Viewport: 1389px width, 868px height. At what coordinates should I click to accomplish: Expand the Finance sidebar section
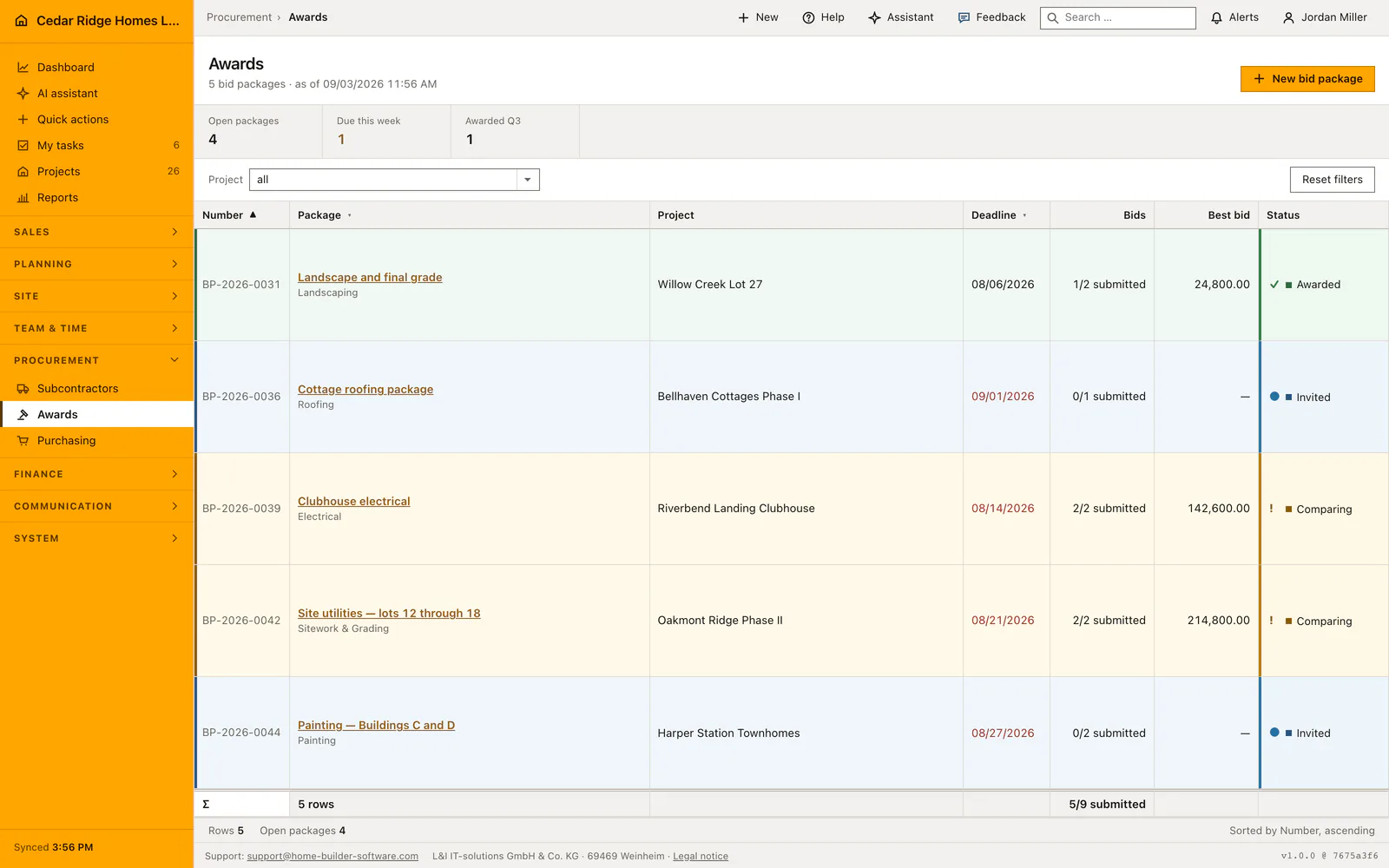click(96, 475)
